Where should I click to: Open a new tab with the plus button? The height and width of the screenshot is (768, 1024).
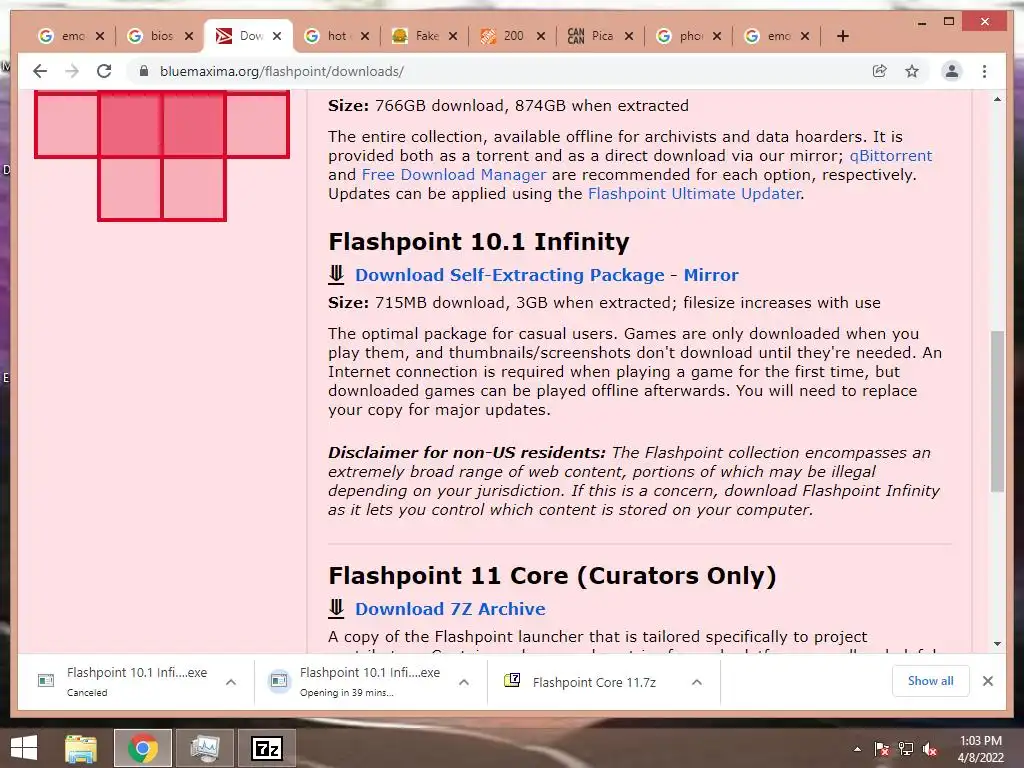(x=842, y=36)
